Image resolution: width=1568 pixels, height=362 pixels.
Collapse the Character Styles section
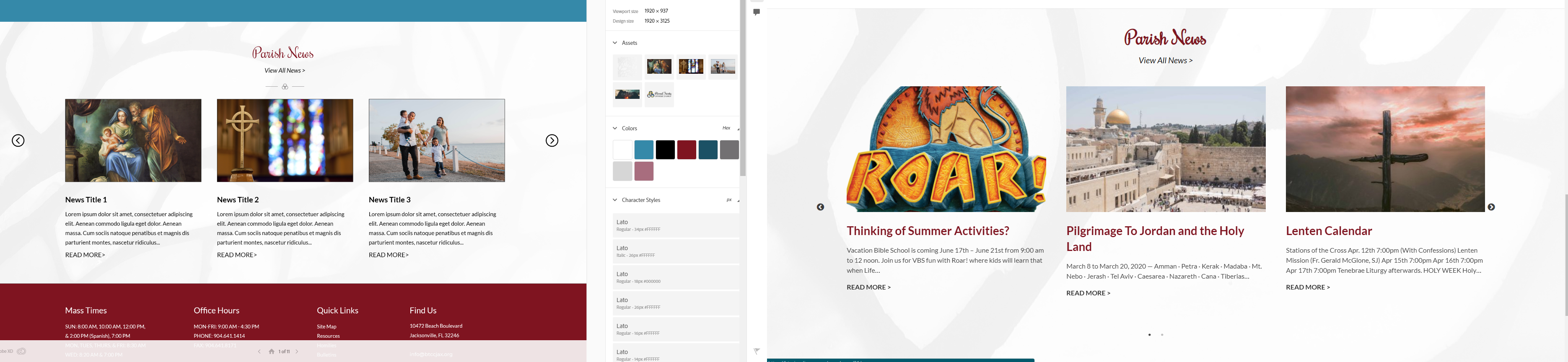[x=615, y=200]
